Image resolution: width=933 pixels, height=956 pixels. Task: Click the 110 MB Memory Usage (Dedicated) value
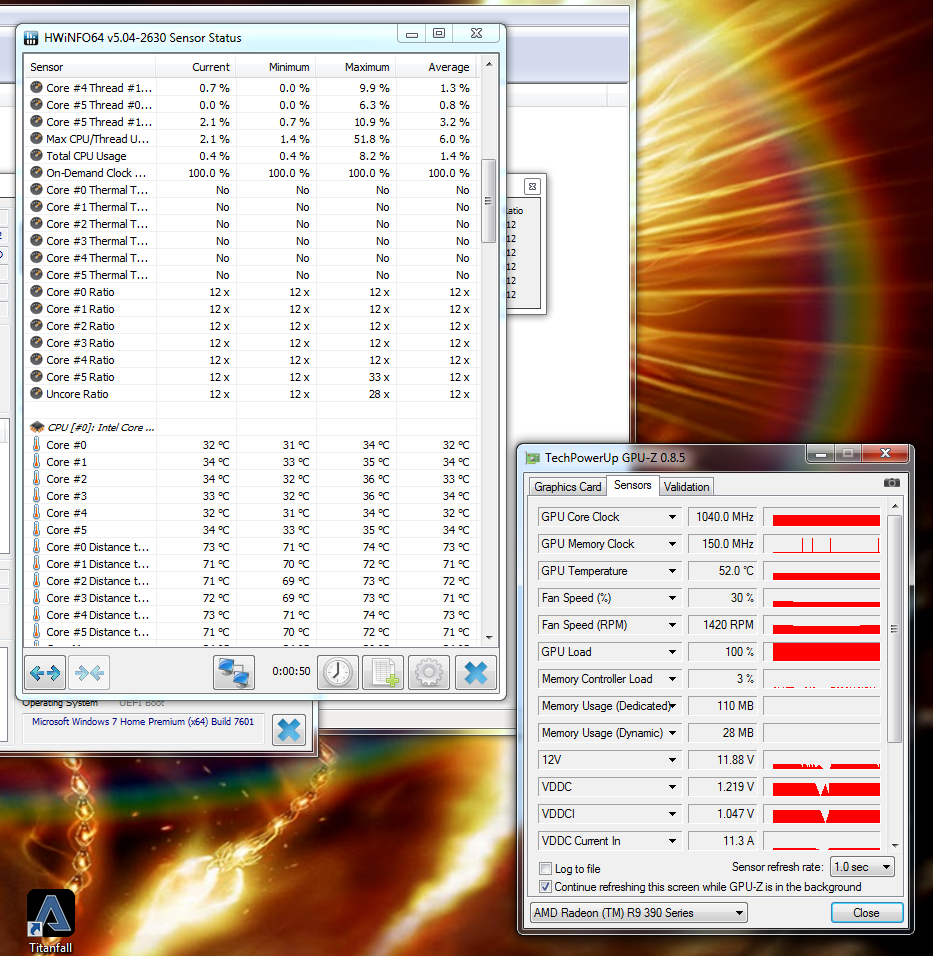[723, 706]
